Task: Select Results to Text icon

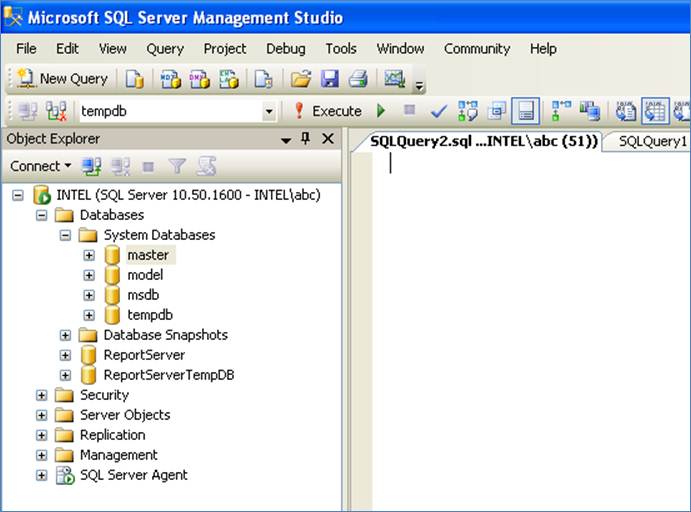Action: 626,111
